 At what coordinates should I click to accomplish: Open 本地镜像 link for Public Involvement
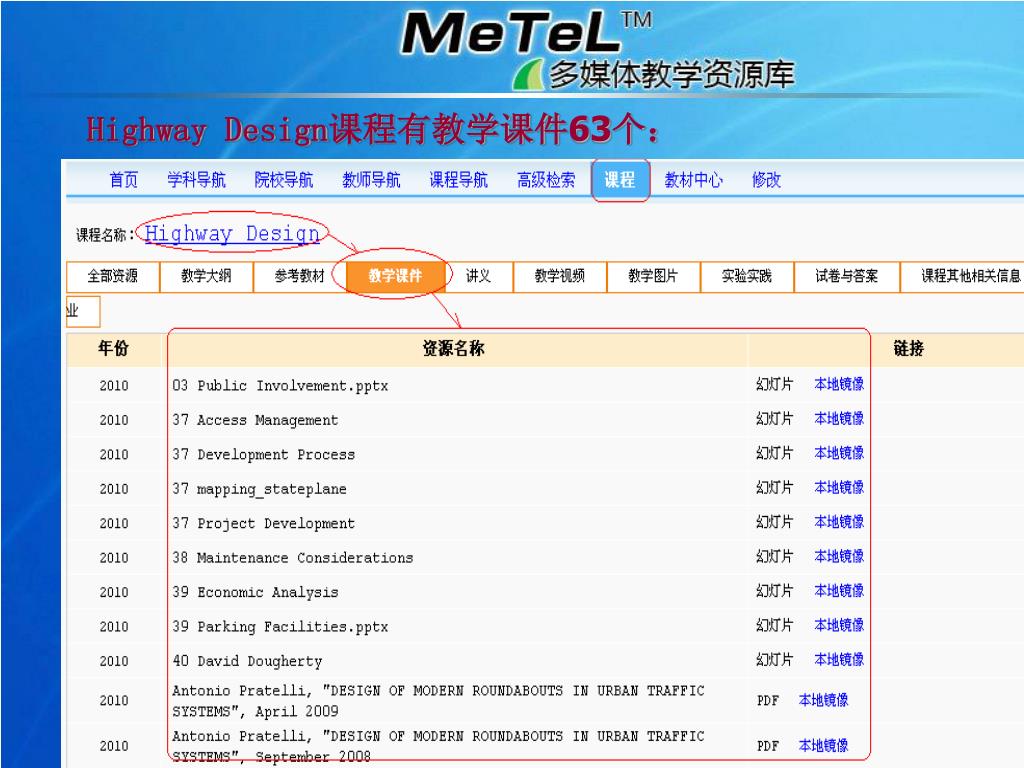[x=839, y=384]
